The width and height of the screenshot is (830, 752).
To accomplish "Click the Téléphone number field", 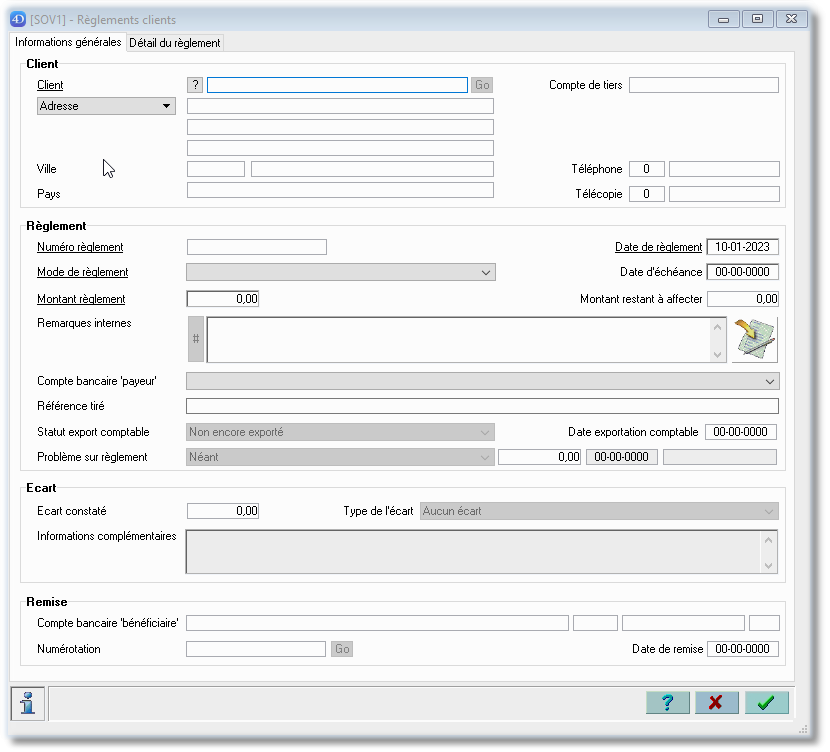I will 725,169.
